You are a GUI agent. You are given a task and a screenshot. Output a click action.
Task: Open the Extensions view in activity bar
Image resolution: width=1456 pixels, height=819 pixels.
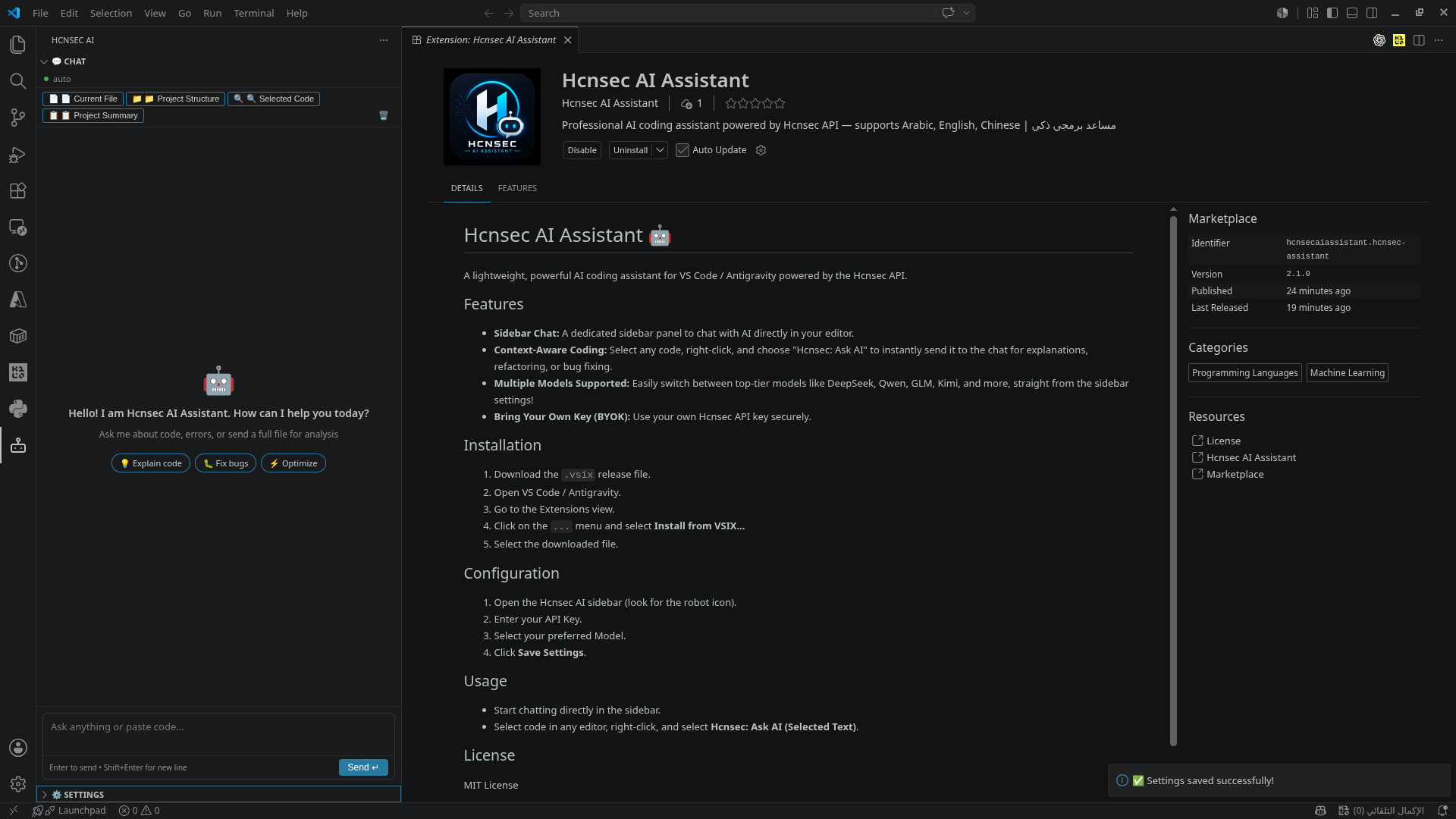click(x=18, y=190)
